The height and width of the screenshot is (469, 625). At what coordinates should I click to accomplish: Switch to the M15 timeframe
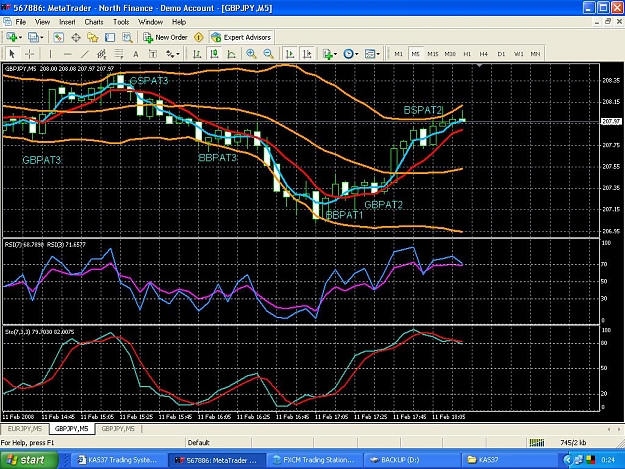point(432,54)
